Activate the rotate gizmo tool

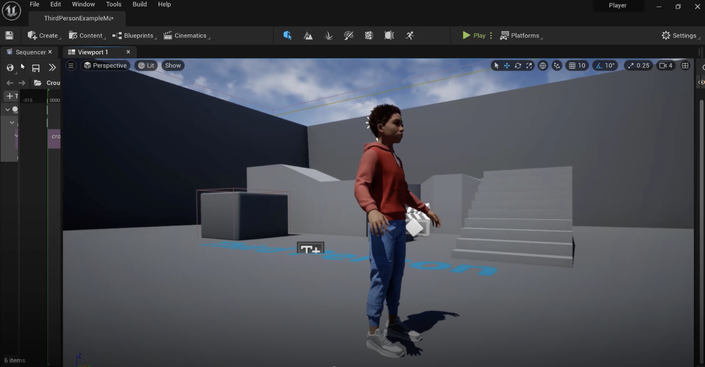(518, 66)
